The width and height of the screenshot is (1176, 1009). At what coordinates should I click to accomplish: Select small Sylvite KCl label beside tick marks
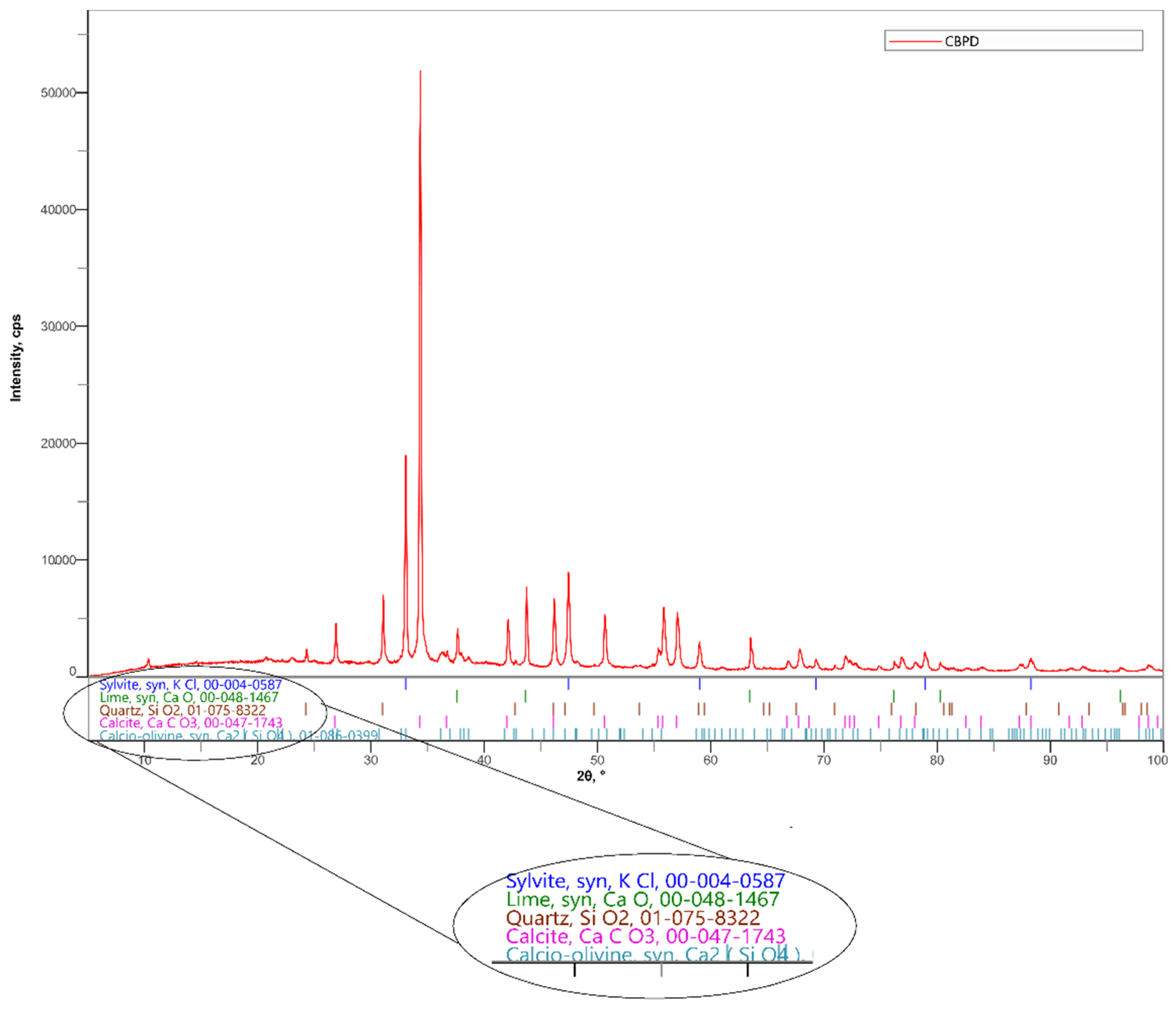pyautogui.click(x=190, y=685)
